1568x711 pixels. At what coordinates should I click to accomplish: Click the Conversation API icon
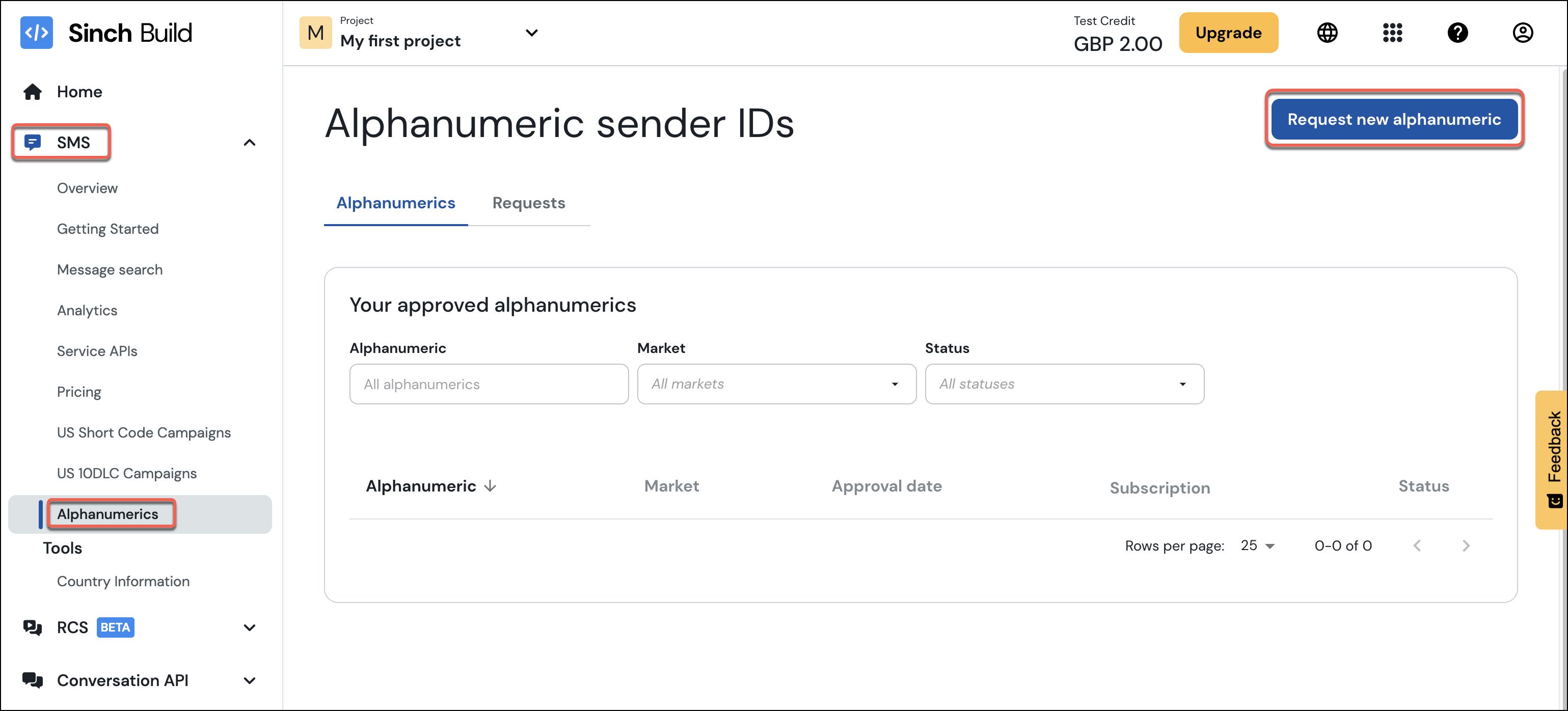pos(32,680)
